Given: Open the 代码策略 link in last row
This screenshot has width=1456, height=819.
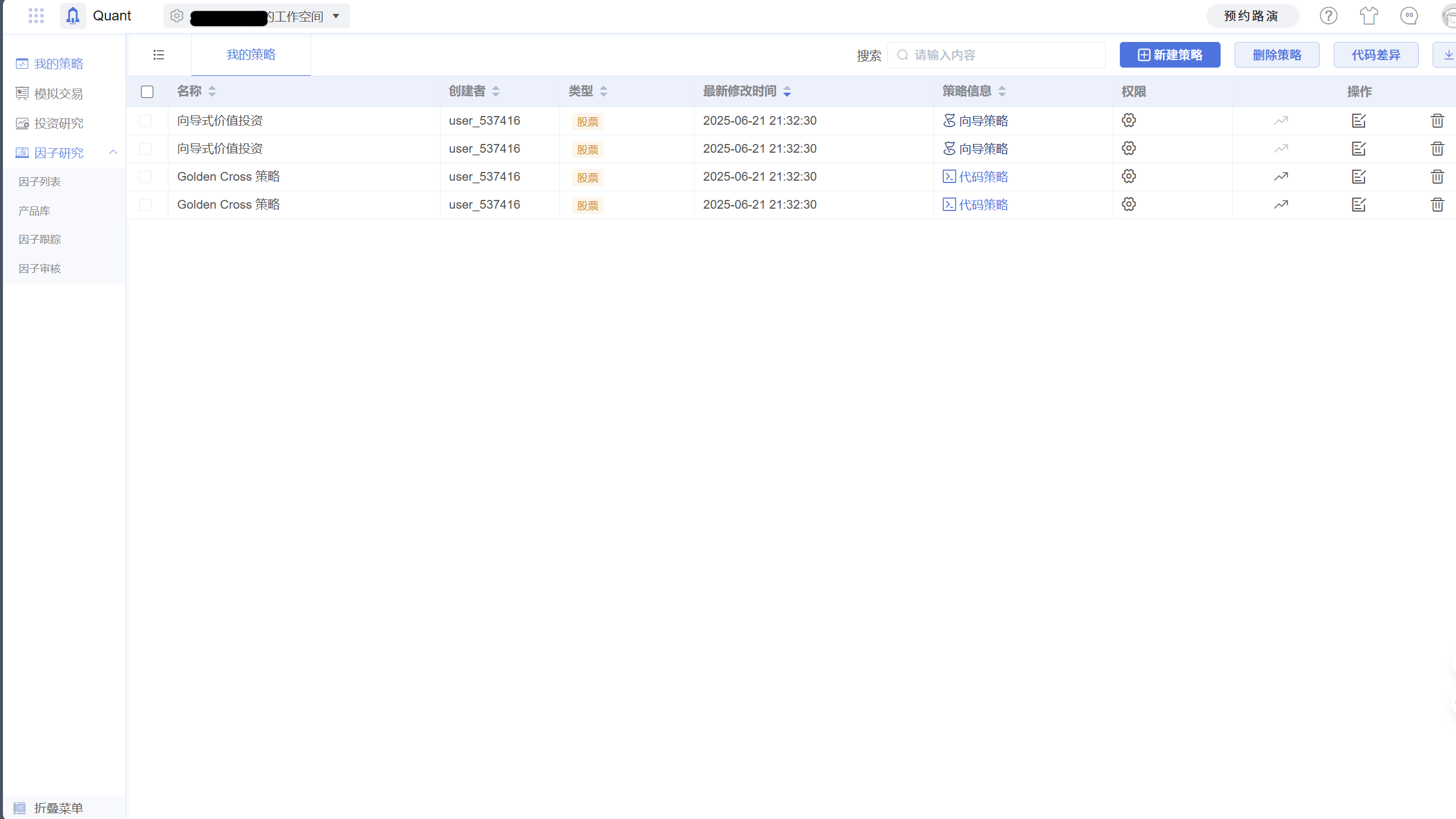Looking at the screenshot, I should click(x=982, y=205).
